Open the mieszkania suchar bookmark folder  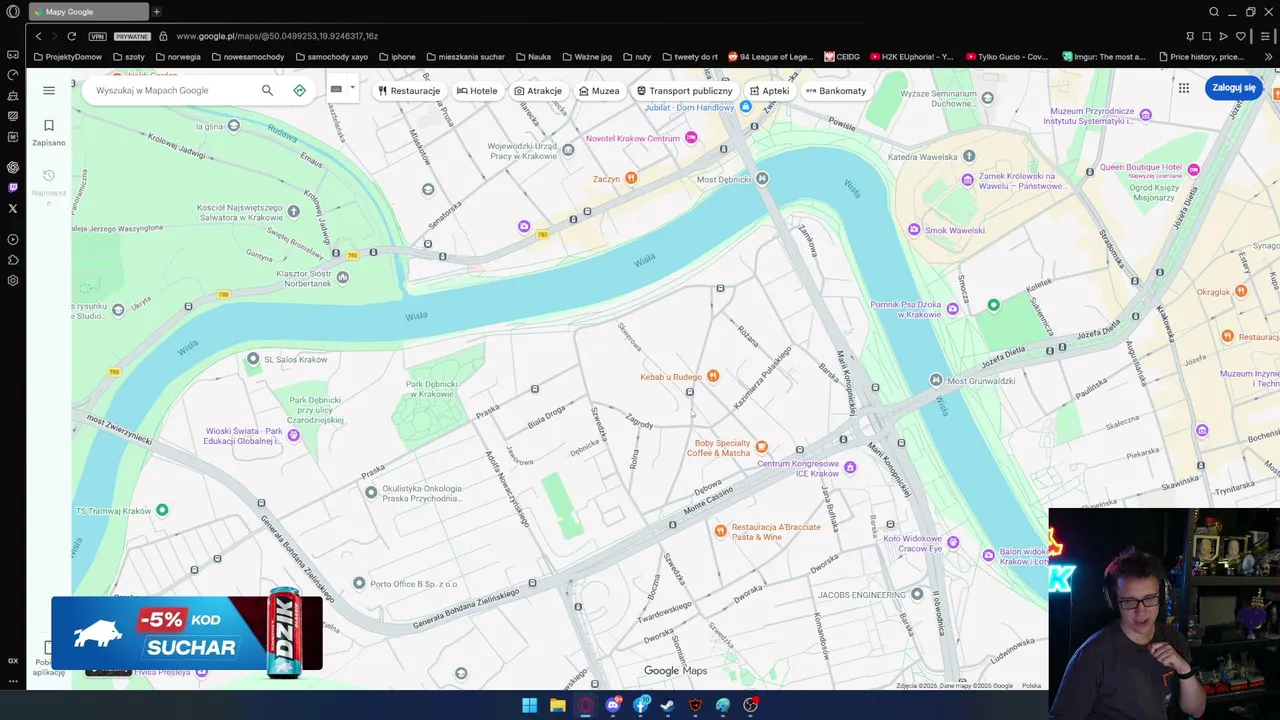coord(466,57)
